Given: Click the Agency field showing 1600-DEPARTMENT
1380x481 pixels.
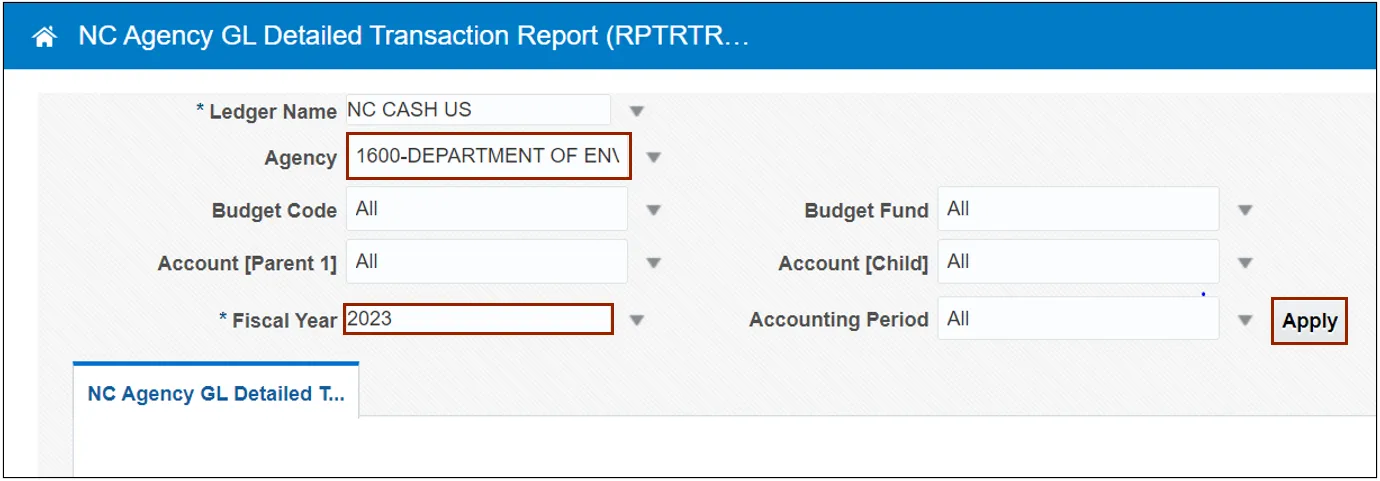Looking at the screenshot, I should [488, 157].
